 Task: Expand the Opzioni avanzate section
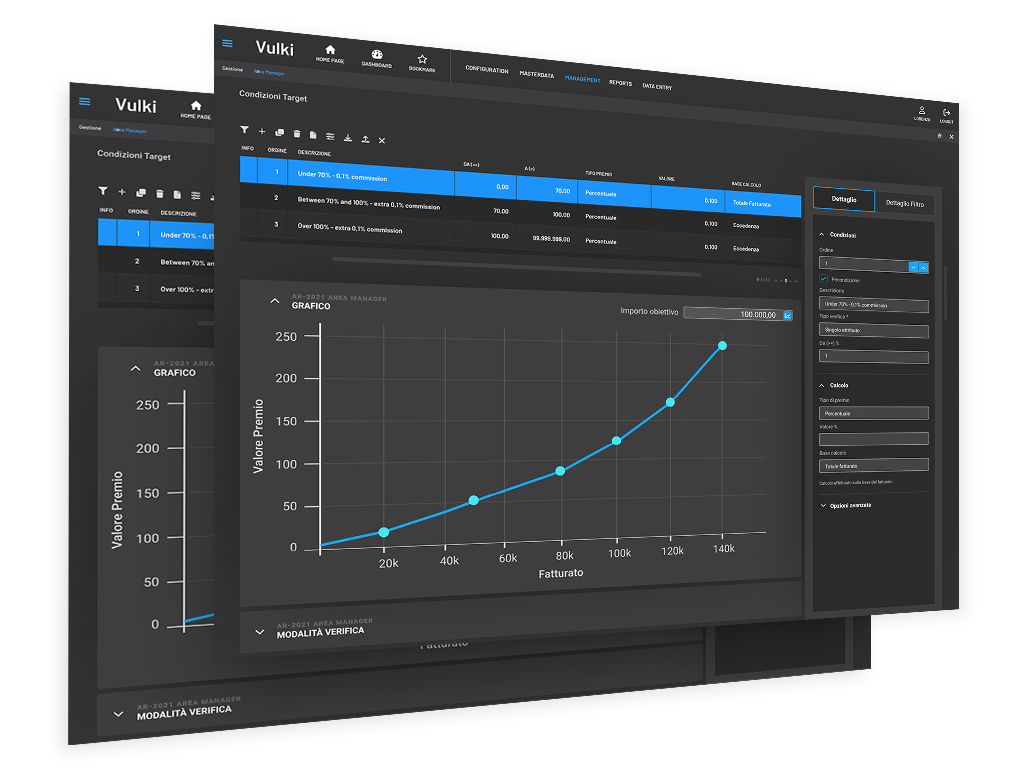823,506
